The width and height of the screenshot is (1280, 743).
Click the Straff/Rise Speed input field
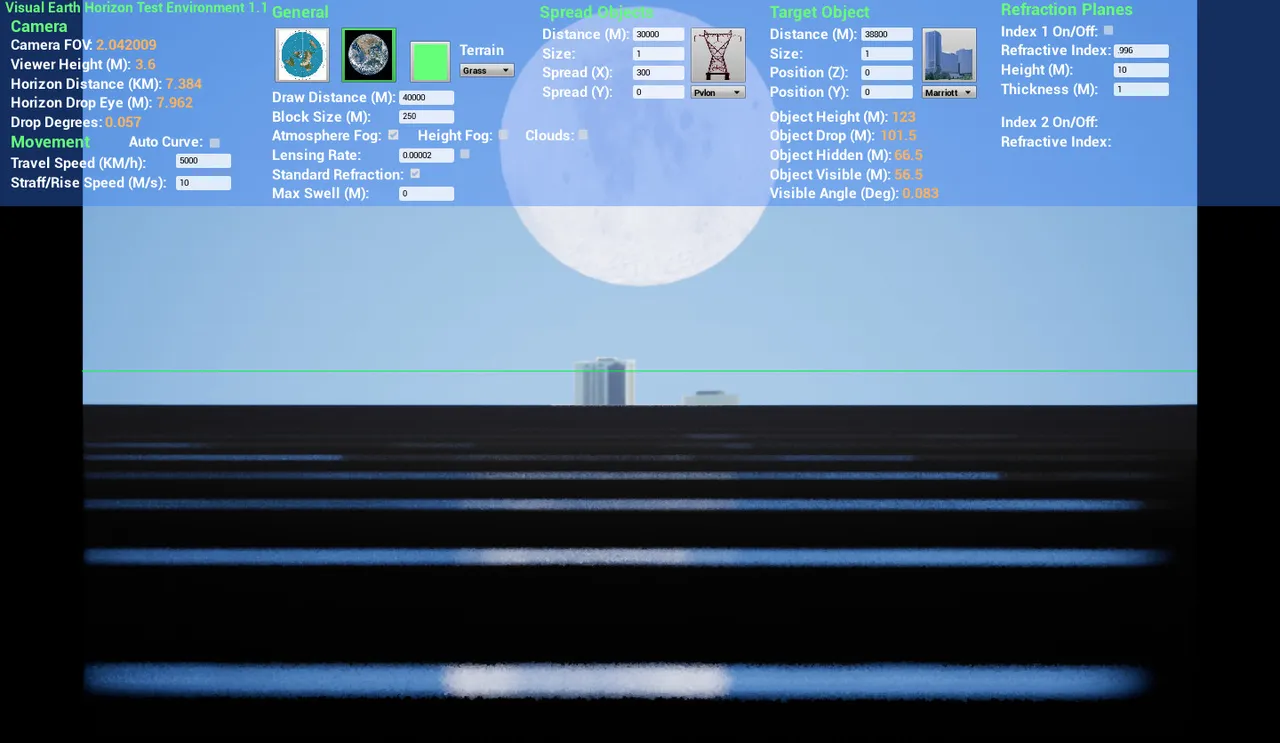coord(203,183)
